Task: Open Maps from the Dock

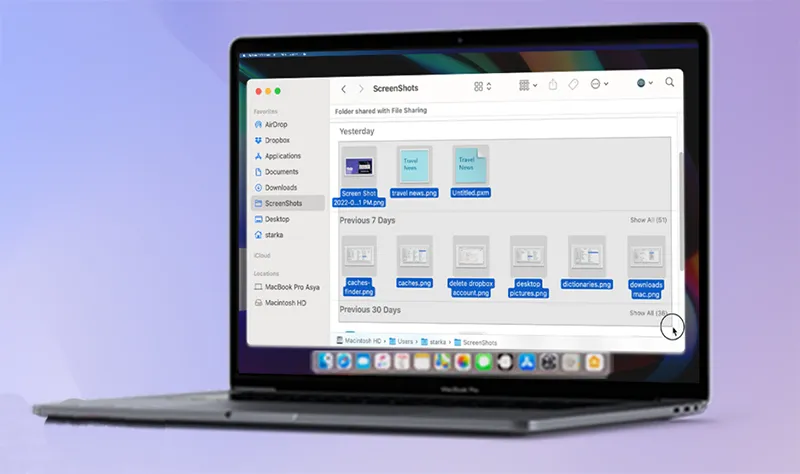Action: 442,362
